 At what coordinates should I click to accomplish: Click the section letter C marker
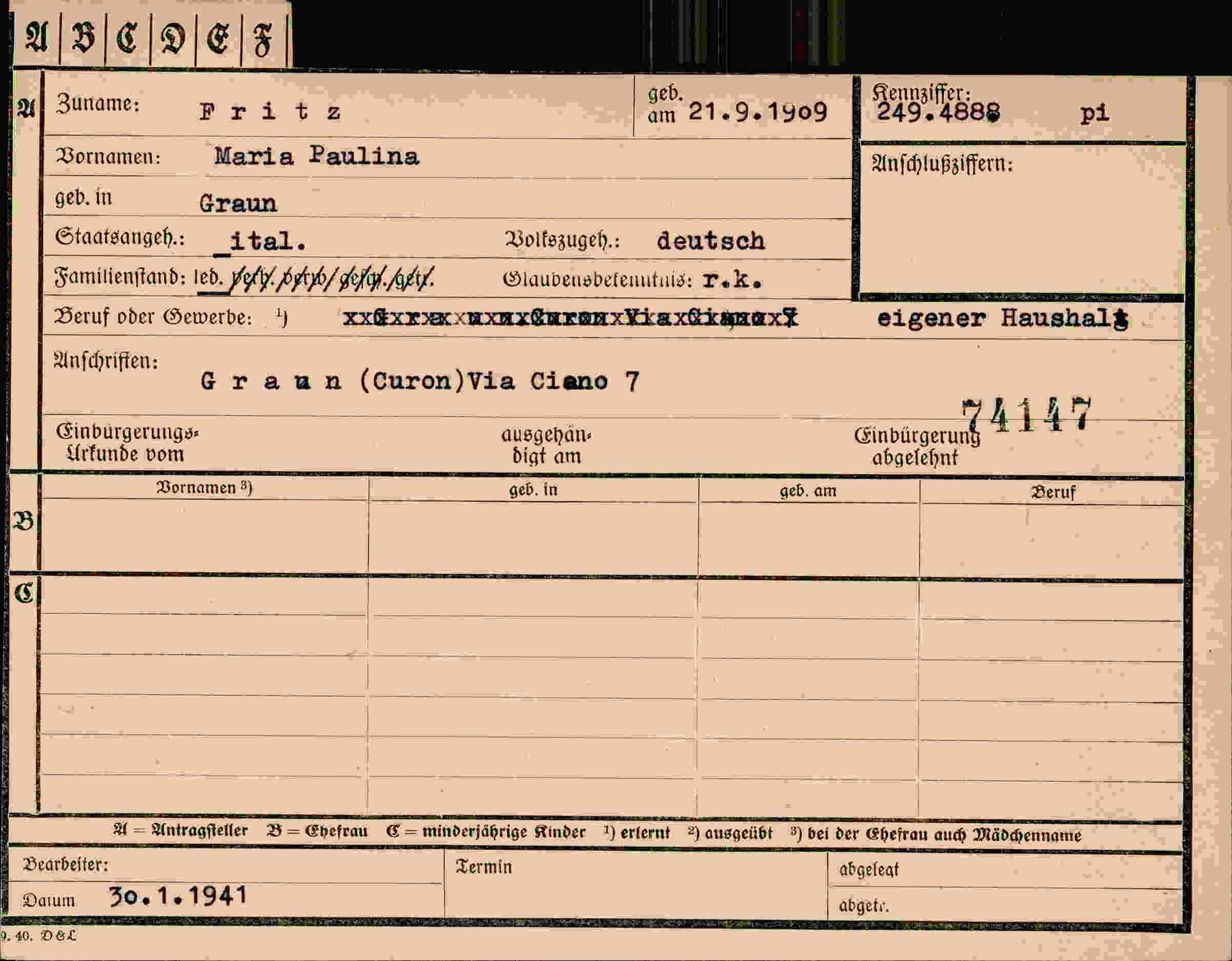click(24, 593)
